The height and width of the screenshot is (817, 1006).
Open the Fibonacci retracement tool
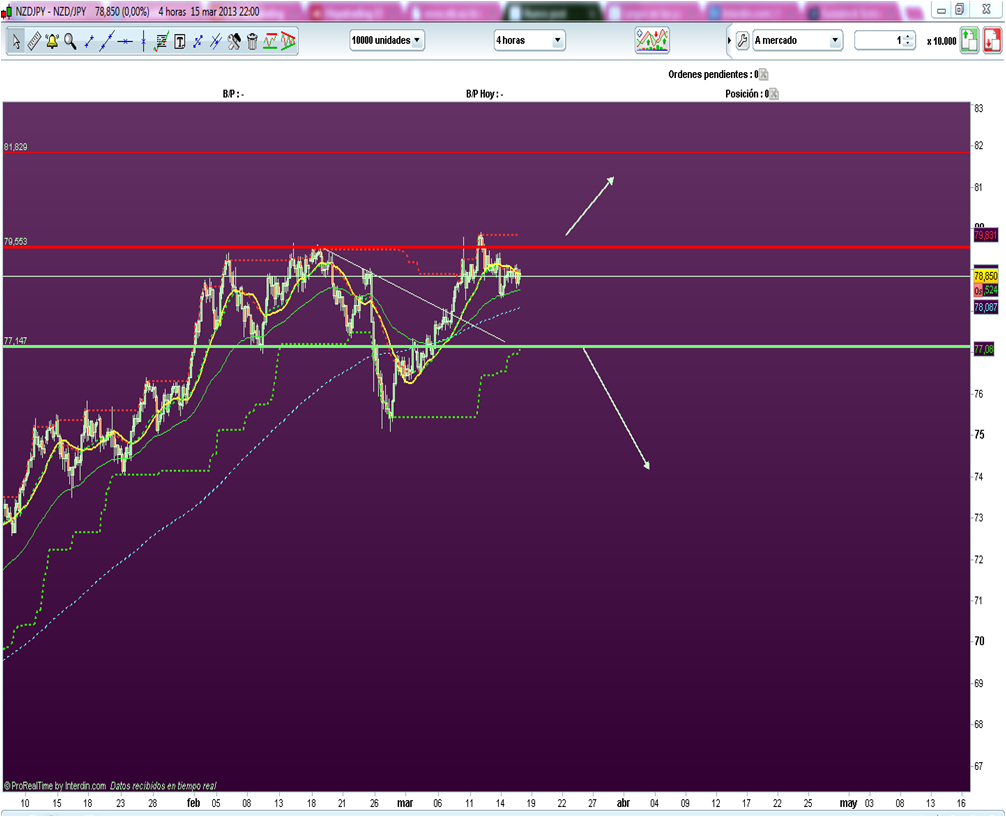click(161, 41)
